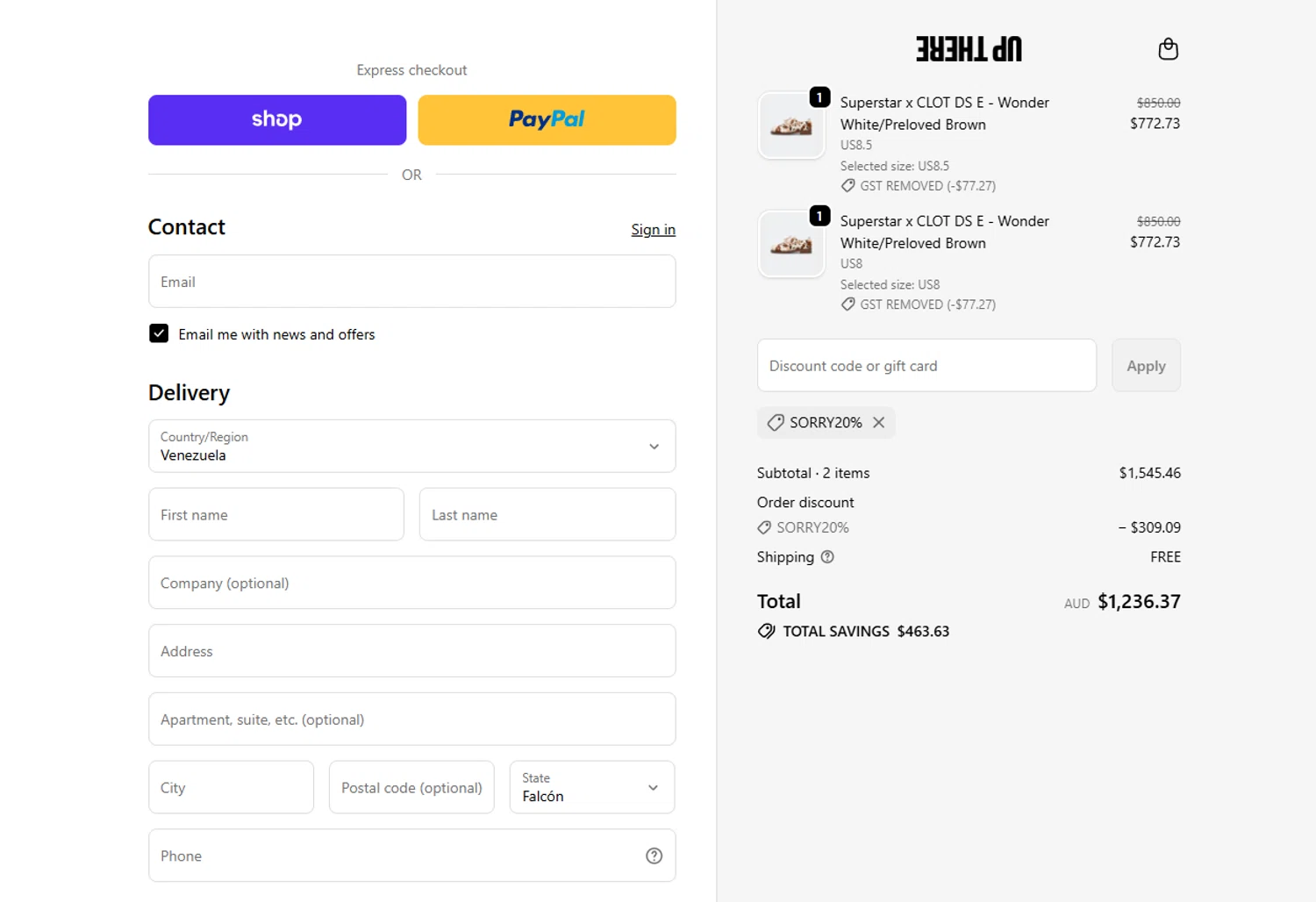
Task: Click the total savings tag icon
Action: tap(766, 632)
